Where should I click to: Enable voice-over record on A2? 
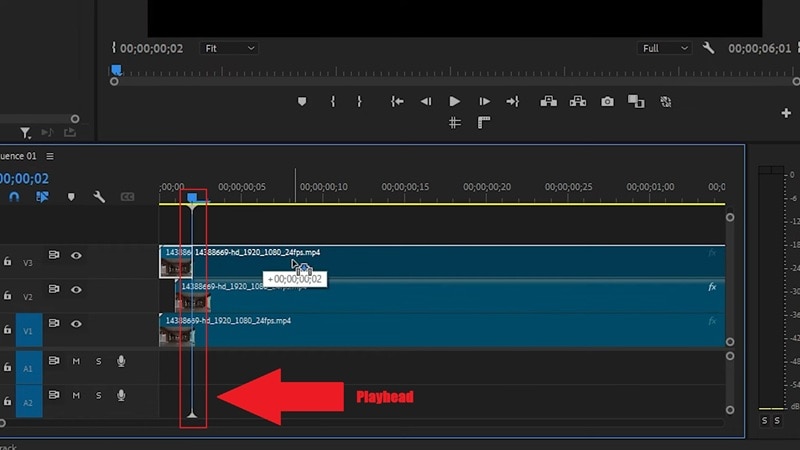121,395
